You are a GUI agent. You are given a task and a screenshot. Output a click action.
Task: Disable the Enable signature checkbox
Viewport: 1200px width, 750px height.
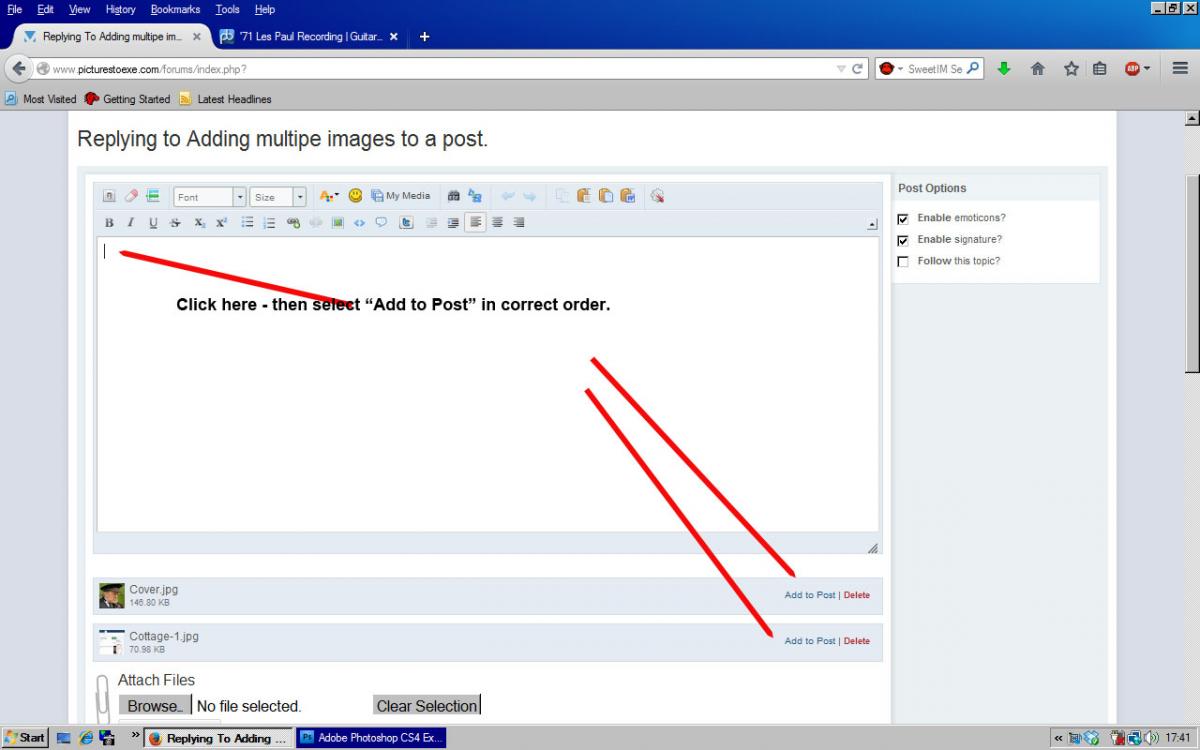[x=903, y=240]
